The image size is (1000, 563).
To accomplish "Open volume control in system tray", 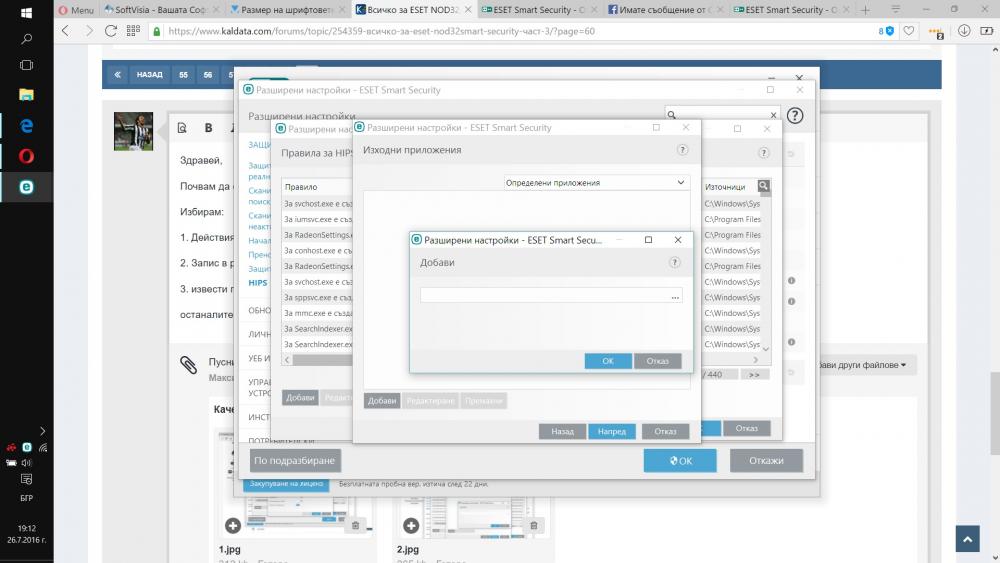I will coord(27,463).
